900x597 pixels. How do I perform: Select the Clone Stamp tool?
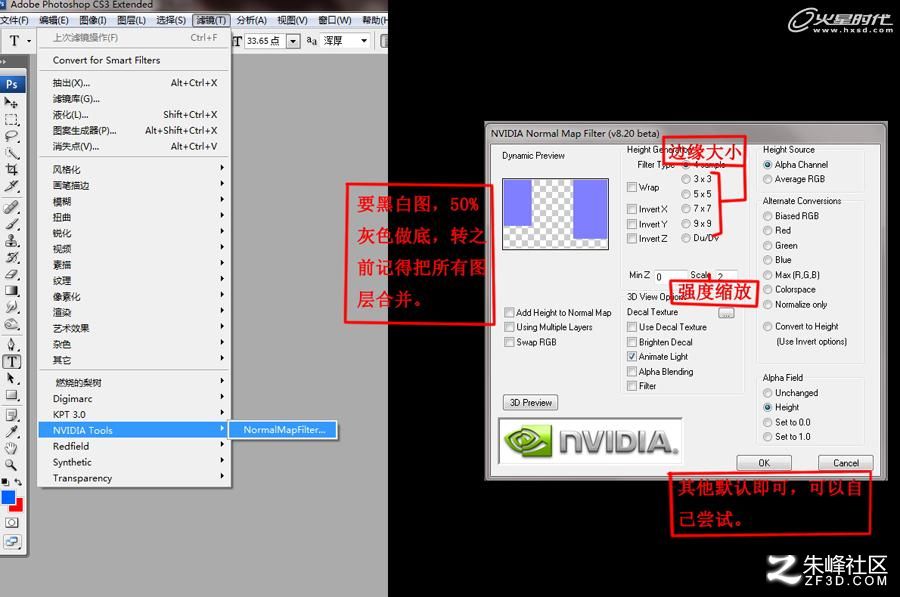pos(11,240)
